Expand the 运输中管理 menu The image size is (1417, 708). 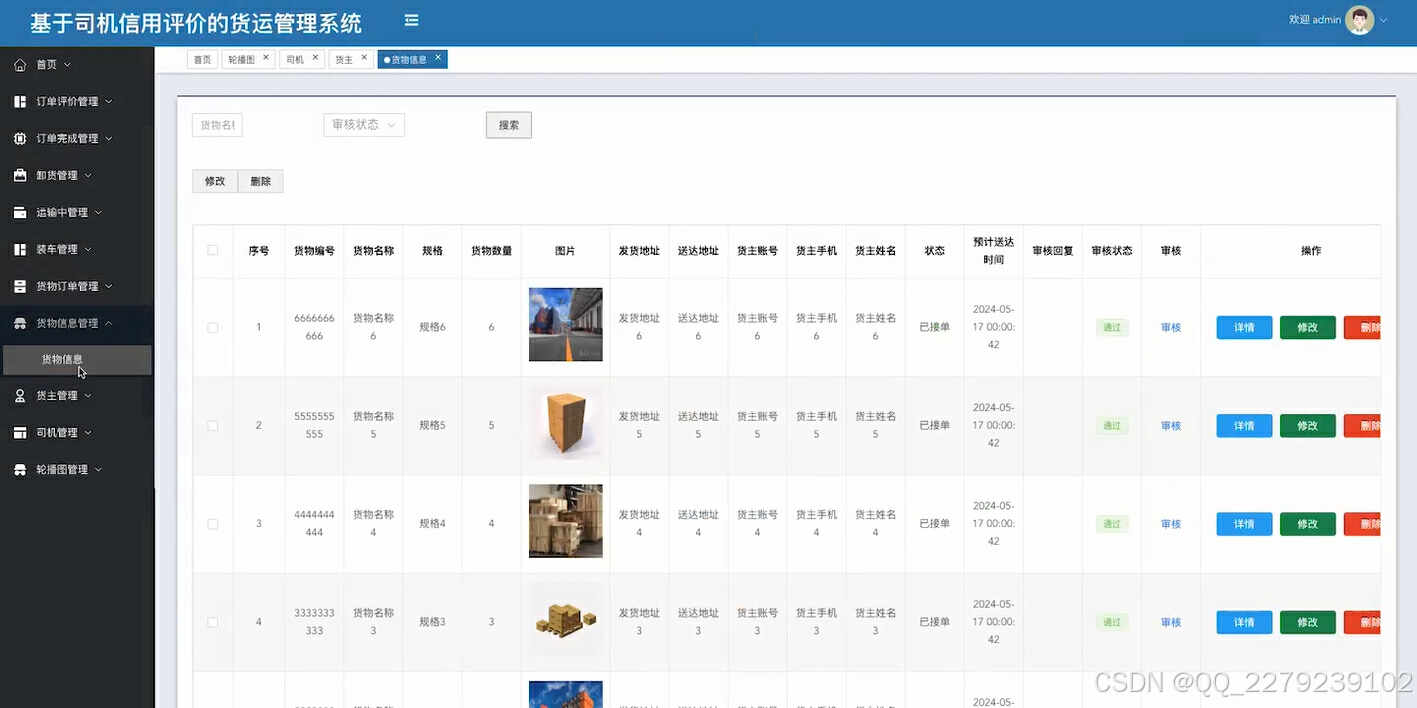point(98,212)
